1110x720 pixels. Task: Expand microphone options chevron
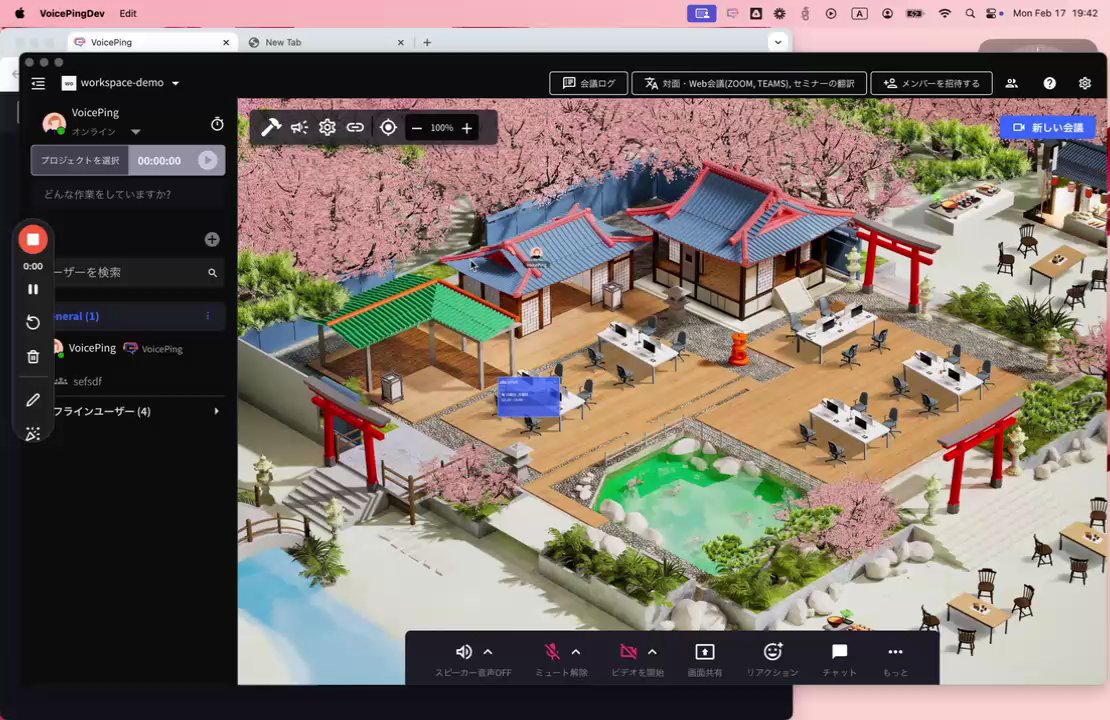point(576,652)
